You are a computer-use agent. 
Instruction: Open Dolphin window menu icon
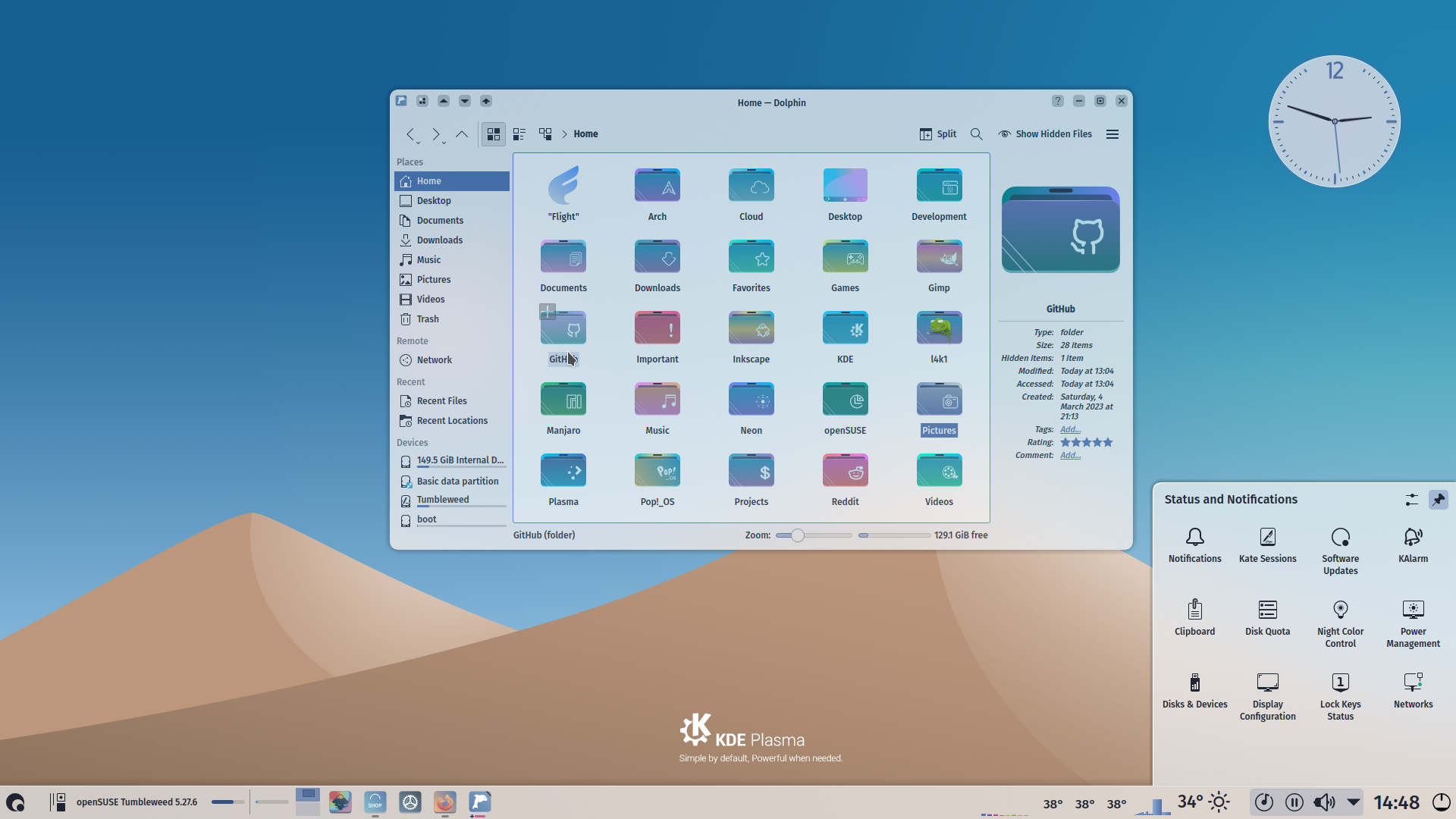tap(401, 101)
